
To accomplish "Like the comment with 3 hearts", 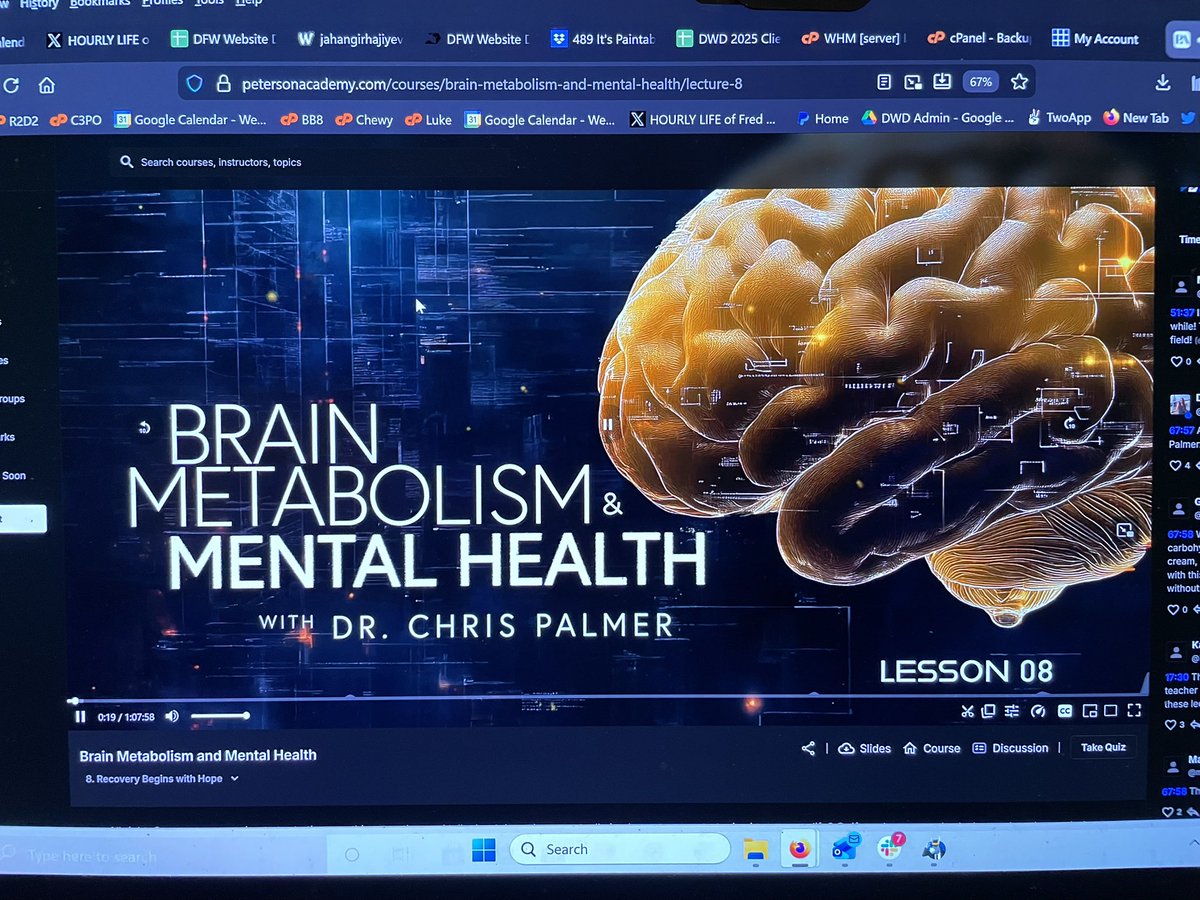I will click(x=1172, y=725).
